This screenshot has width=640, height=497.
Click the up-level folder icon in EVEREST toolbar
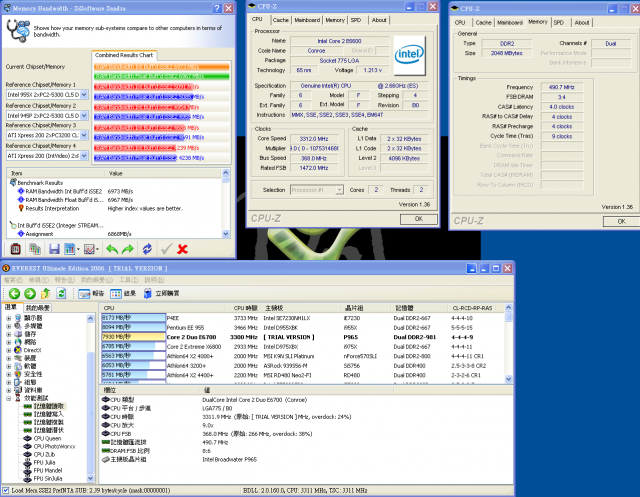click(45, 293)
